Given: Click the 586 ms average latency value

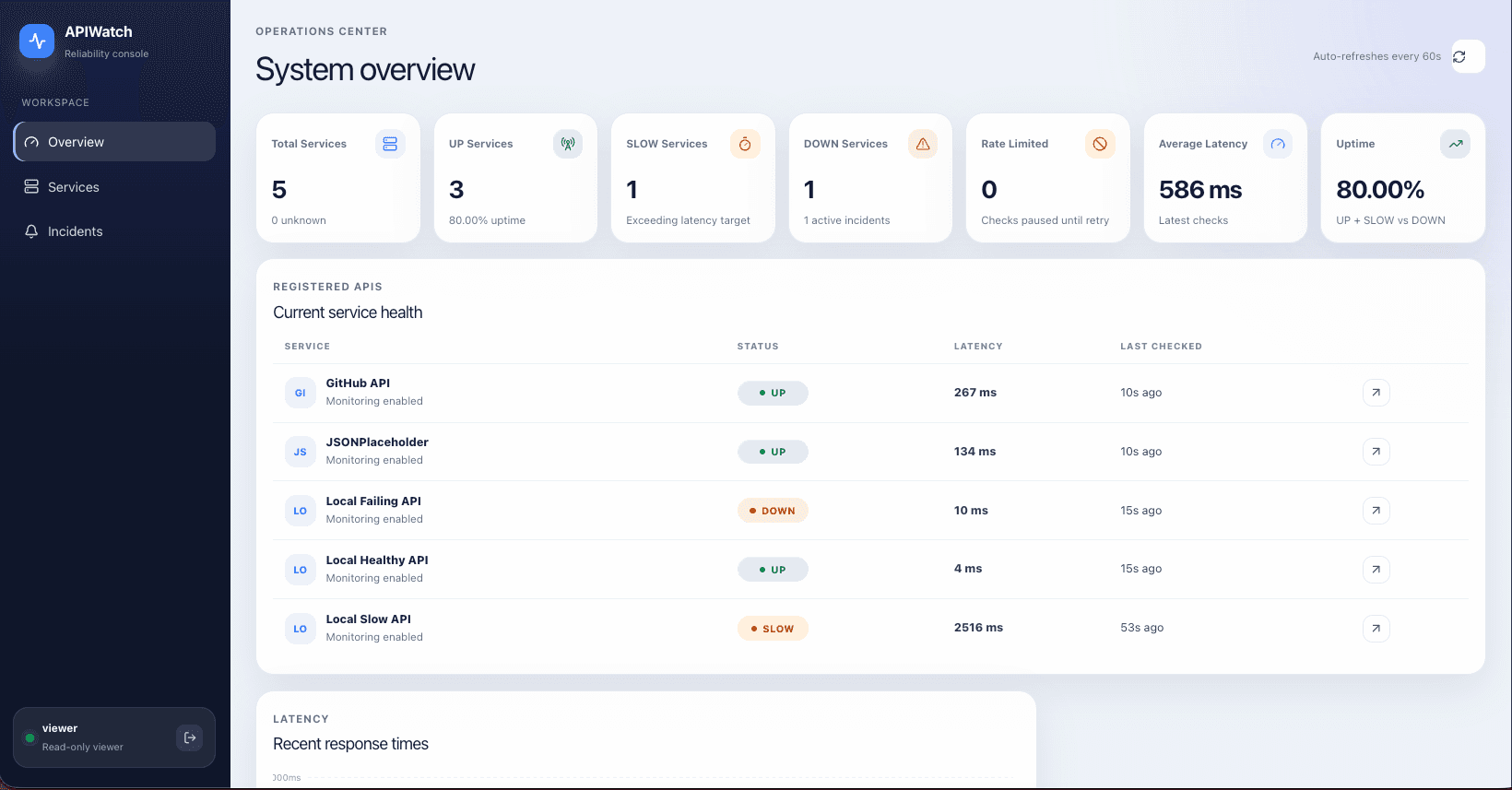Looking at the screenshot, I should (1200, 190).
